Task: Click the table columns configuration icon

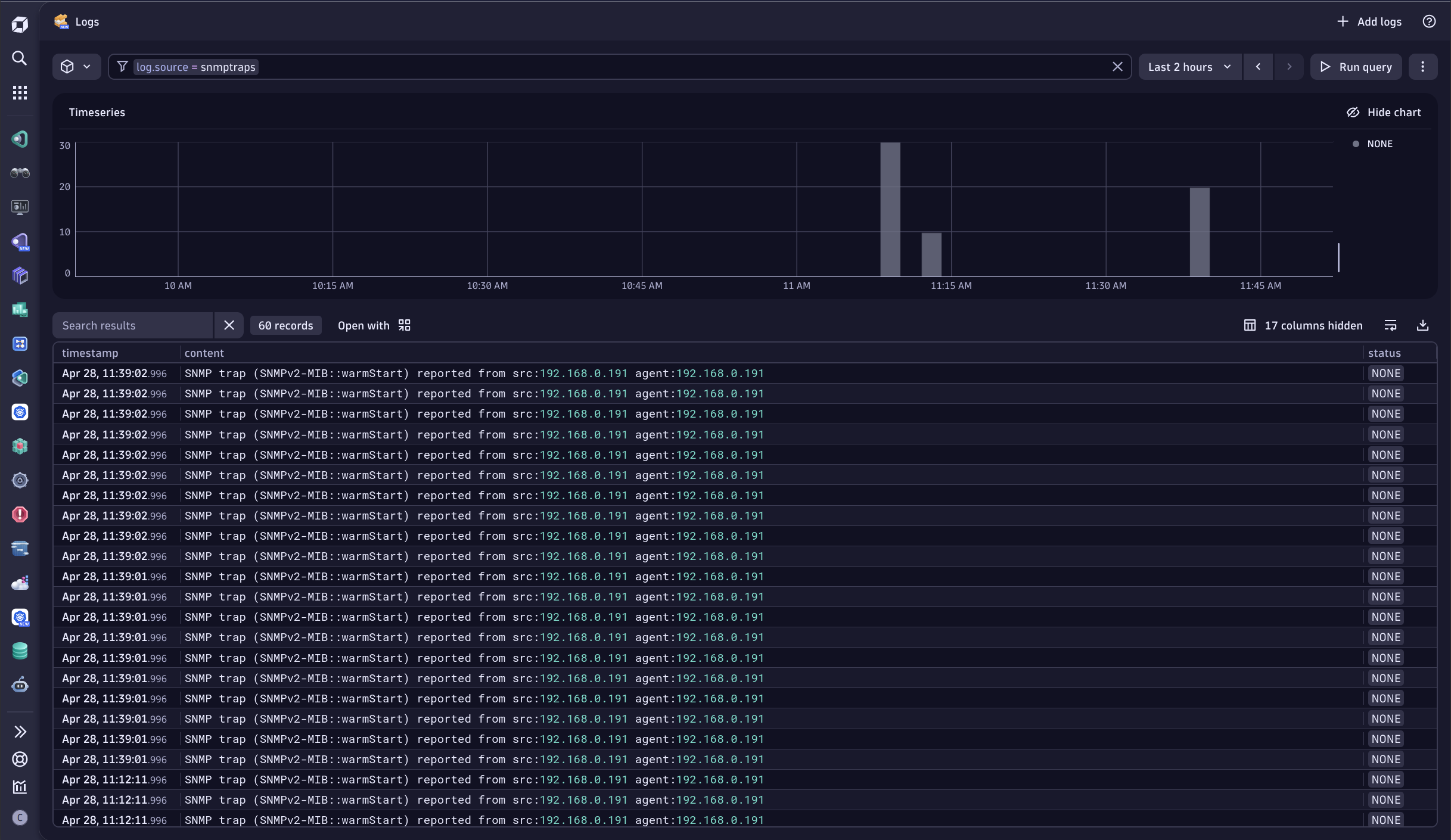Action: pyautogui.click(x=1250, y=325)
